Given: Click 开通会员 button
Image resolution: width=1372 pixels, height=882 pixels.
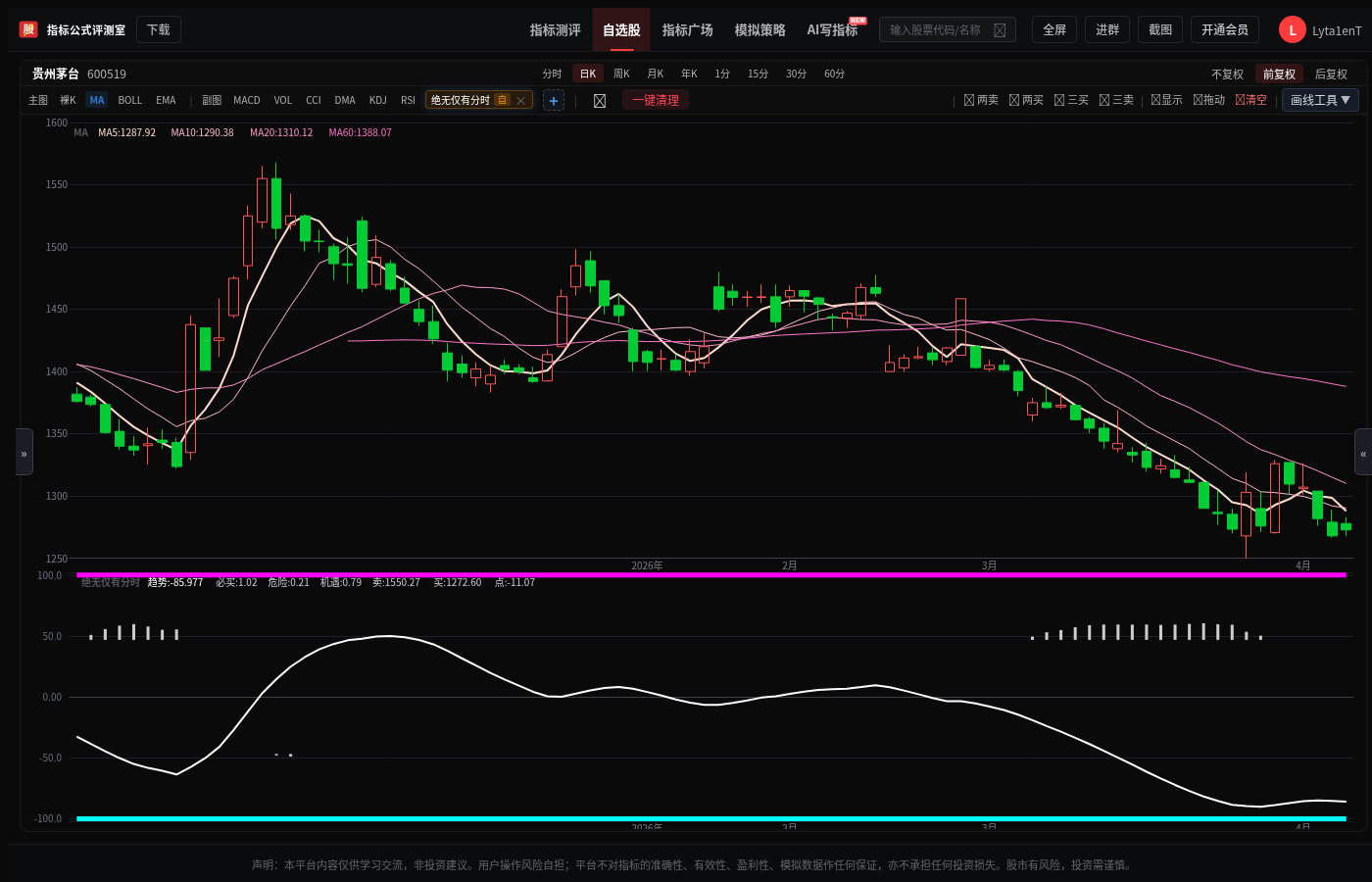Looking at the screenshot, I should (1225, 29).
